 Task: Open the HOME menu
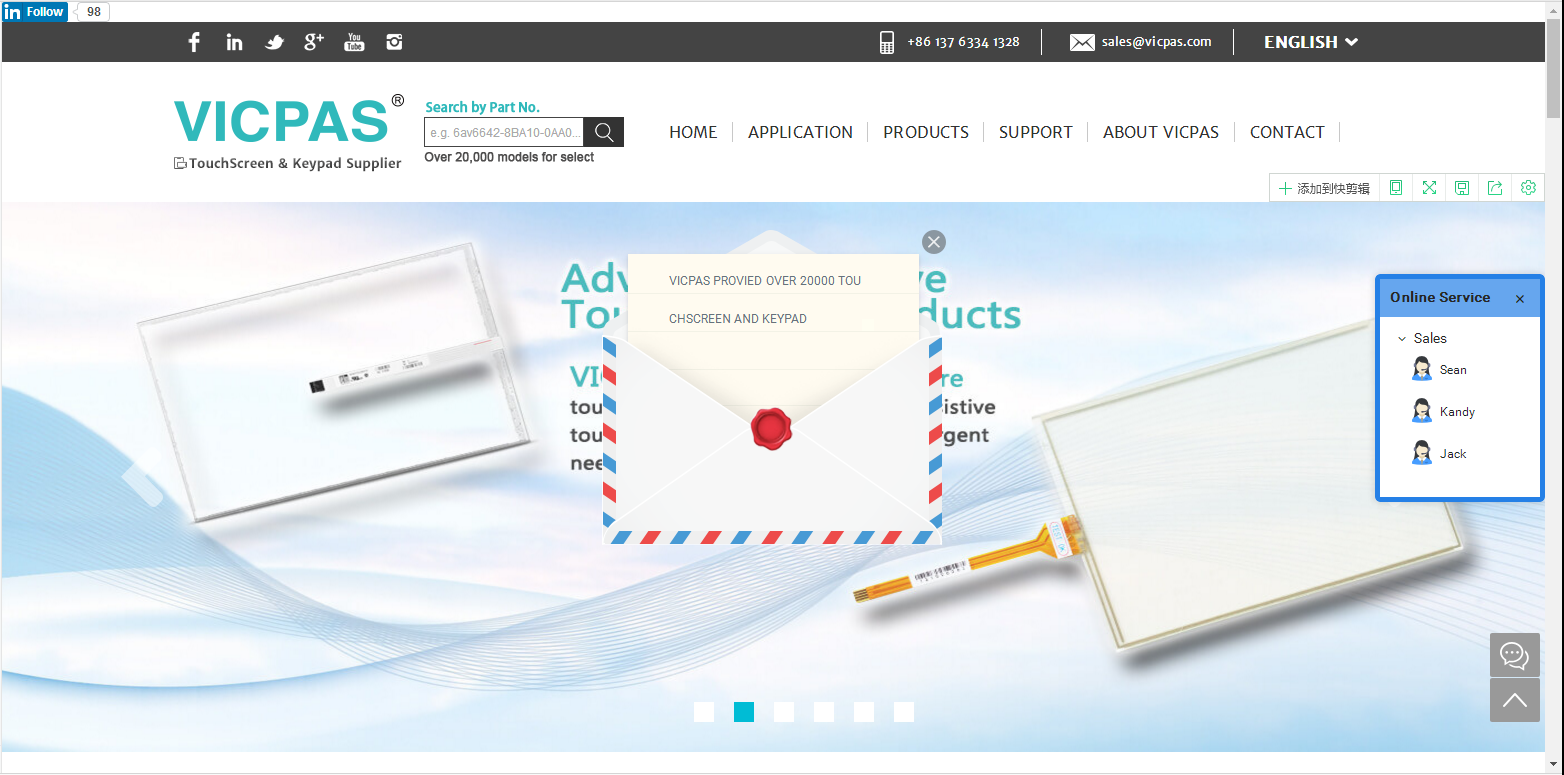(693, 132)
